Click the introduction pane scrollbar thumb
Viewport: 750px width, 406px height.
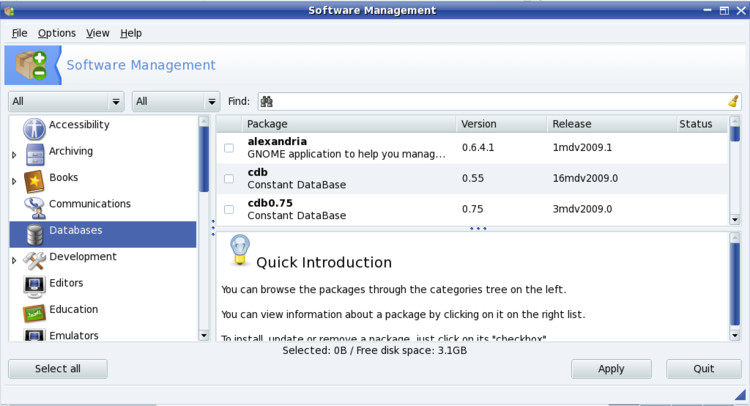(735, 284)
